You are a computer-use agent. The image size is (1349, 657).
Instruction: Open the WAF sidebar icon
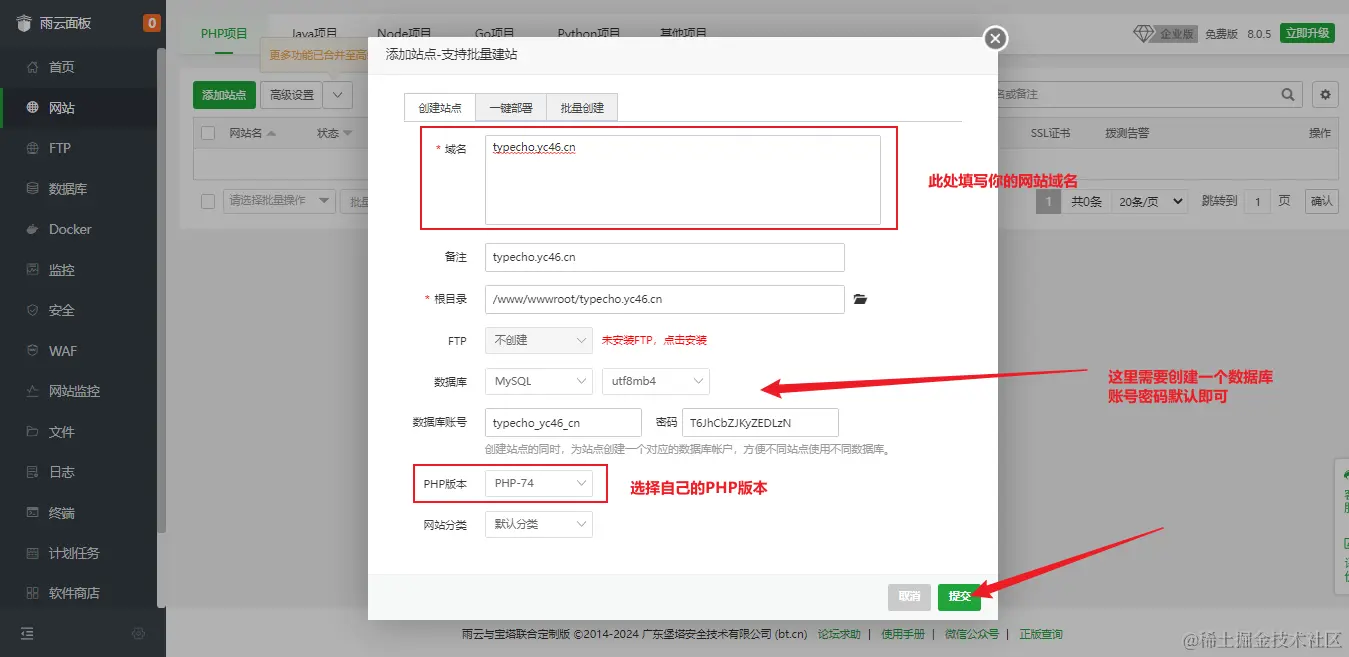pos(32,351)
